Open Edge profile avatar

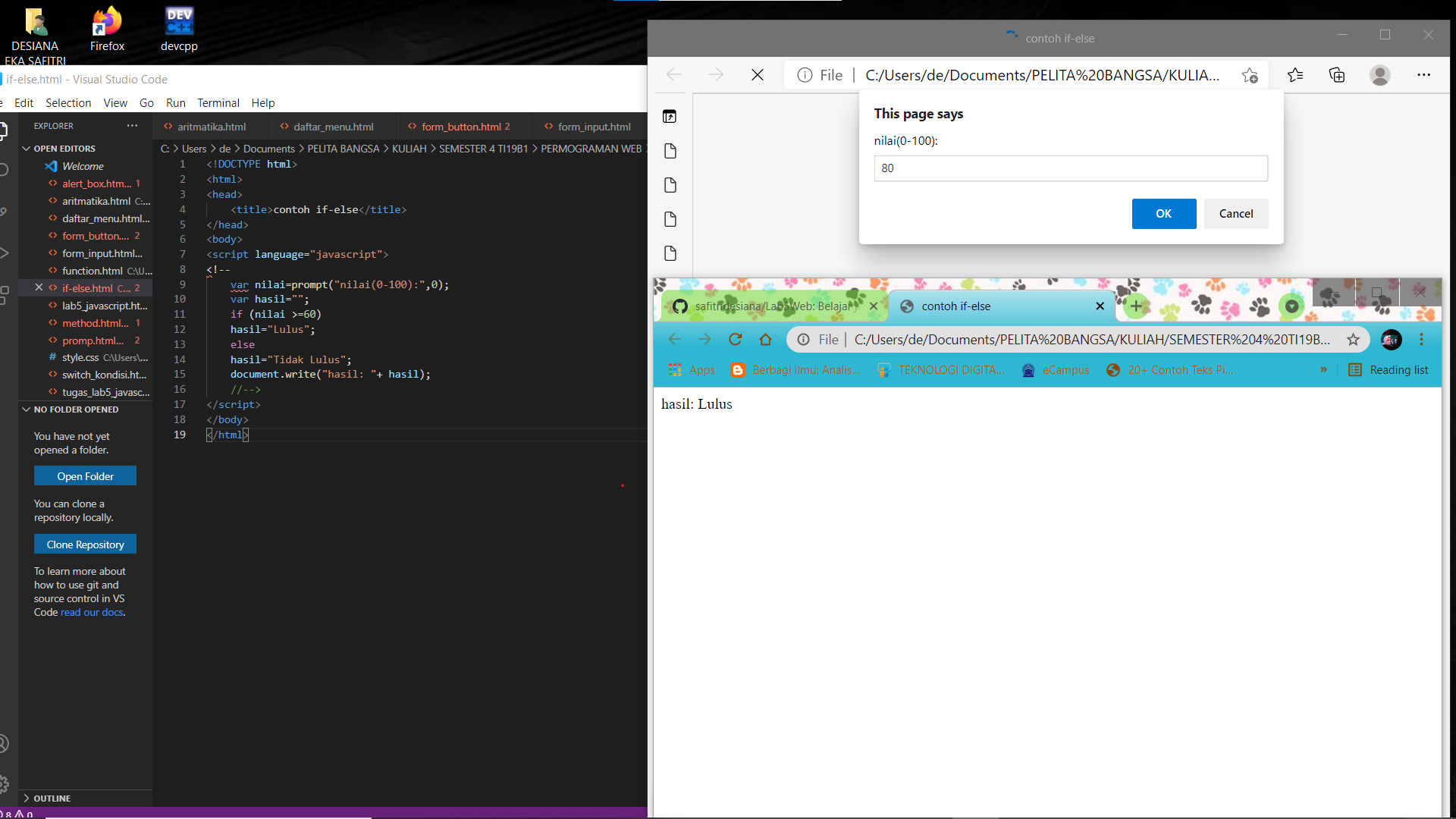click(x=1380, y=75)
